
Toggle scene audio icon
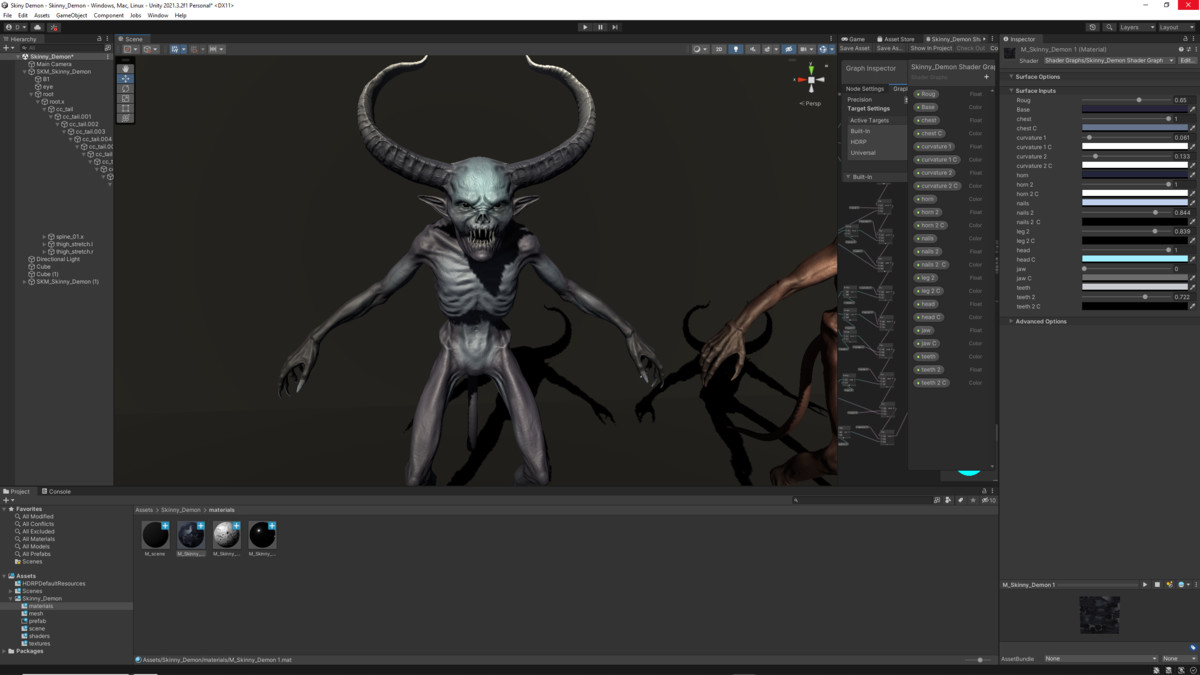(x=751, y=49)
